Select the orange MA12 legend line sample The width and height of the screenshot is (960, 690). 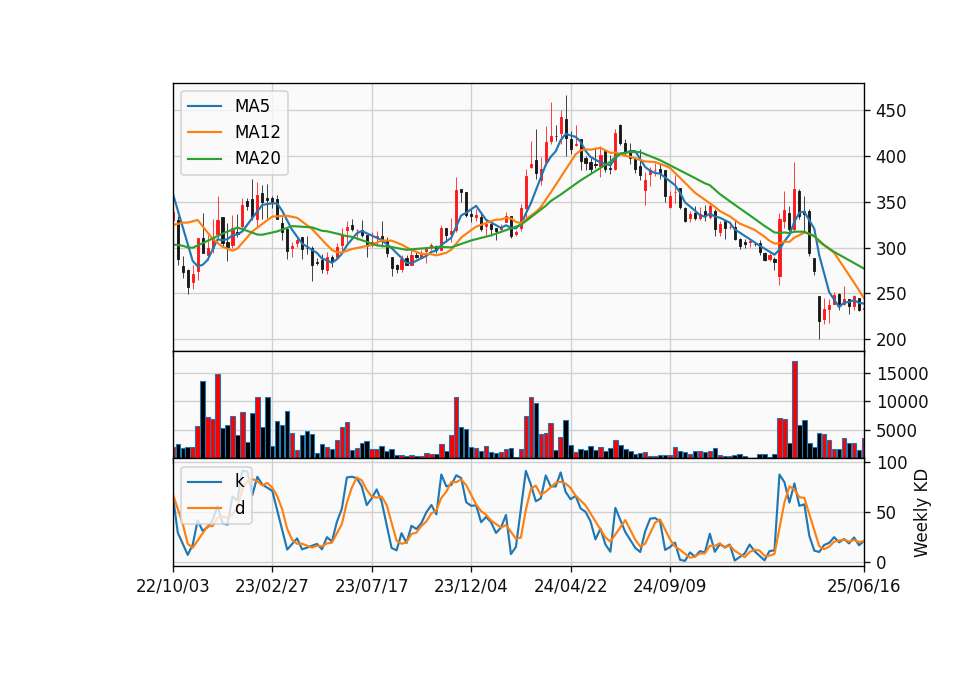pos(204,132)
